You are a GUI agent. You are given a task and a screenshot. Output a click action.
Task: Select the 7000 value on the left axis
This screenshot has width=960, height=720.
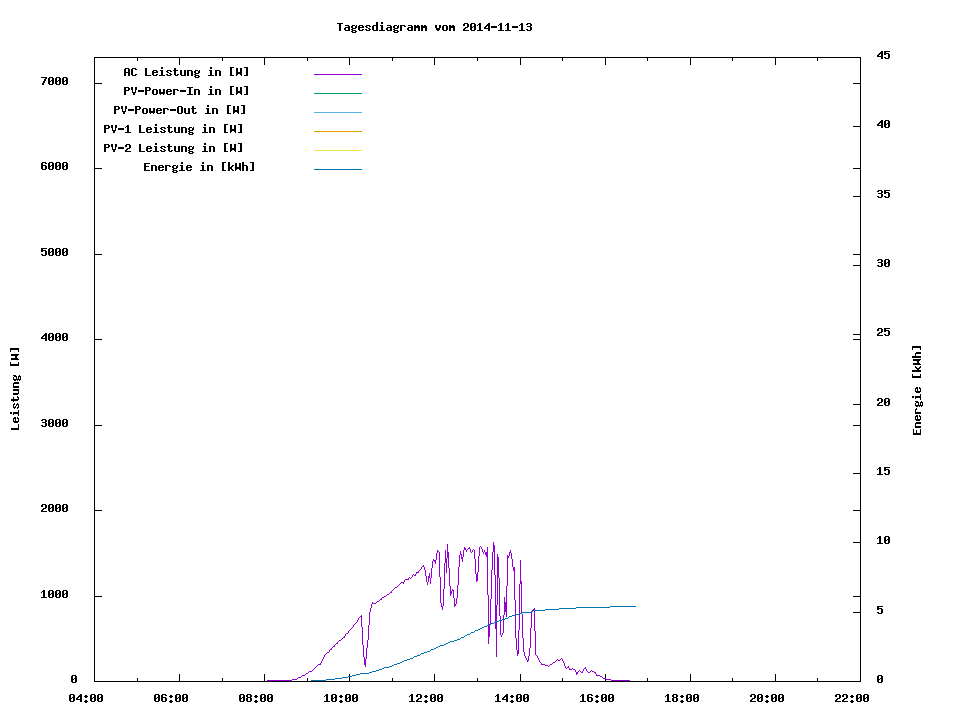55,81
